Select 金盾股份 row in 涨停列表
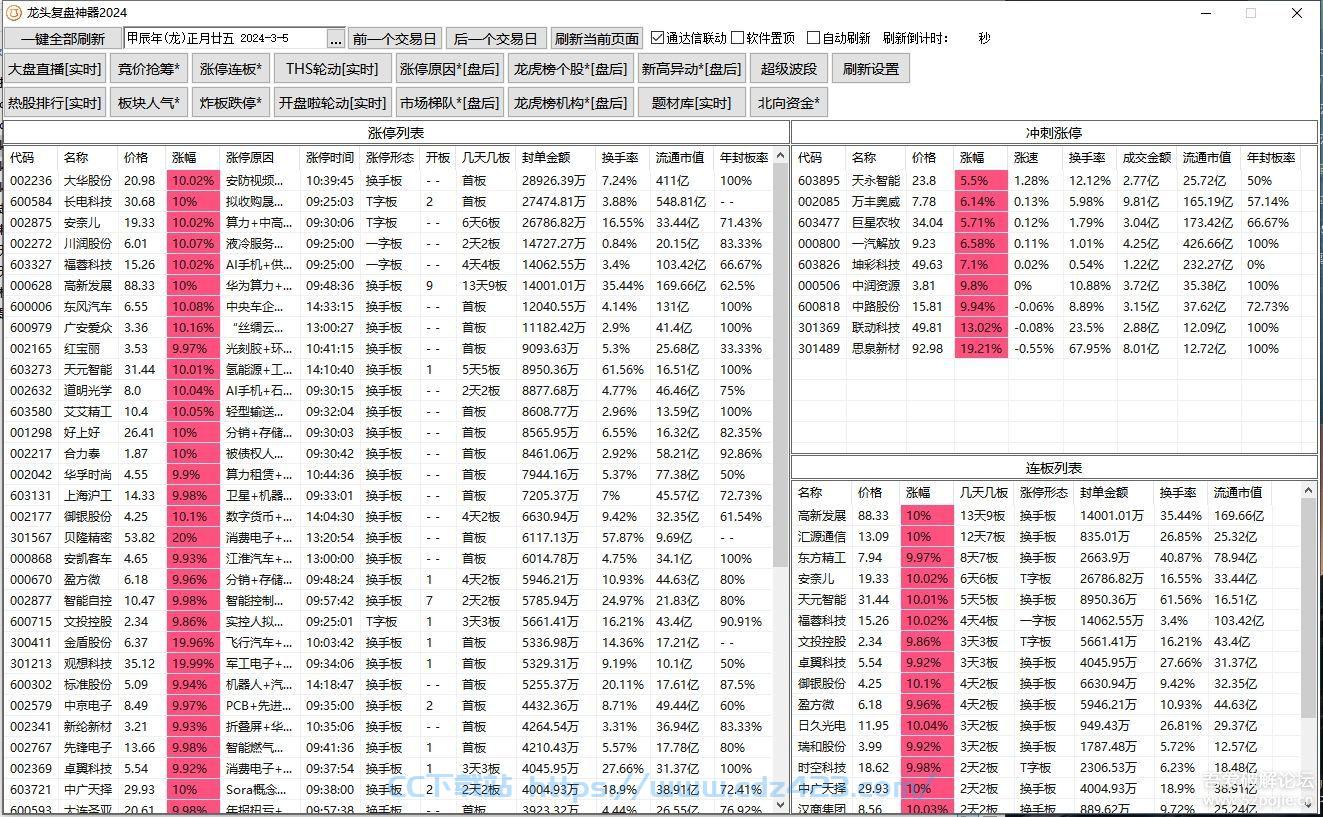This screenshot has height=817, width=1323. point(388,643)
